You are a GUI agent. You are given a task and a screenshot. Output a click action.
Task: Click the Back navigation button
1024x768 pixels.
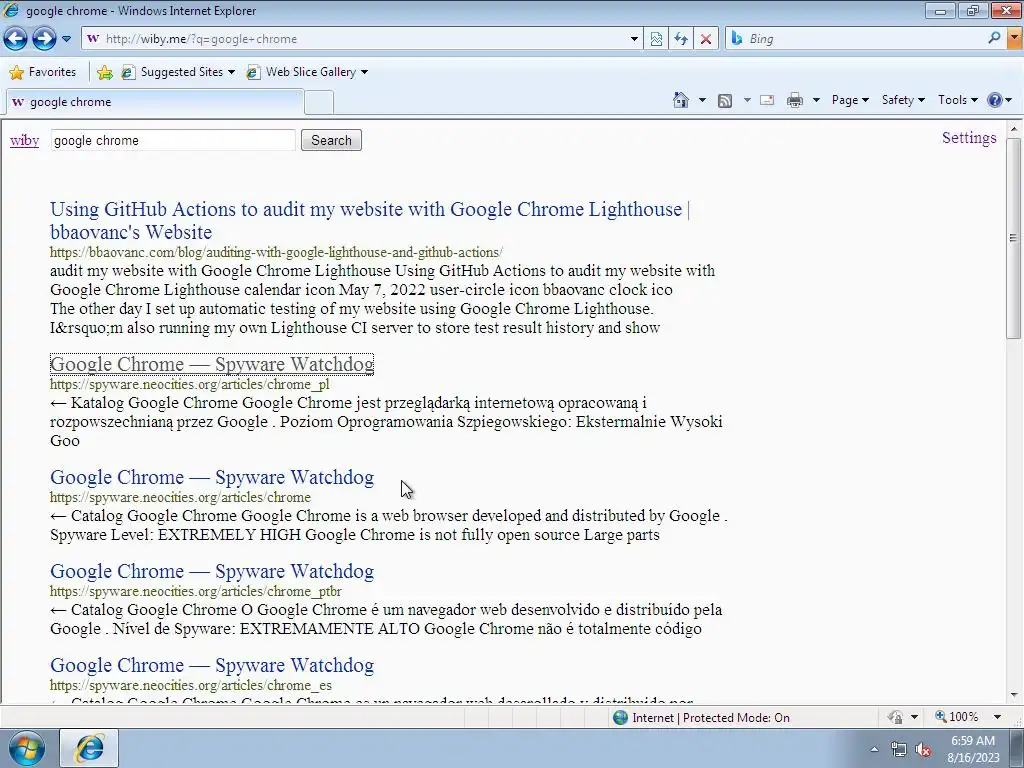coord(15,39)
